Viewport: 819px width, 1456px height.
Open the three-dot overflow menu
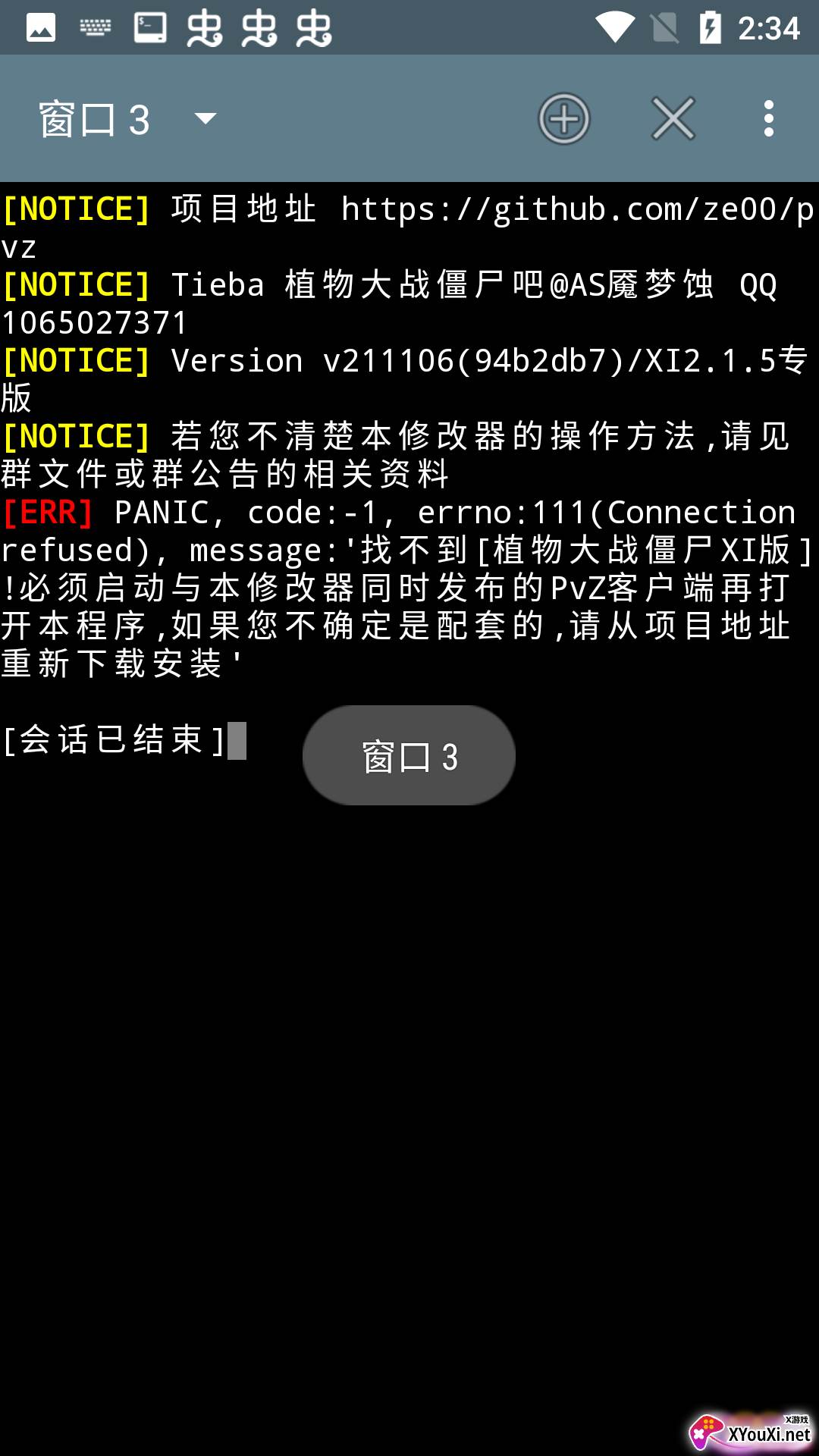[x=769, y=119]
